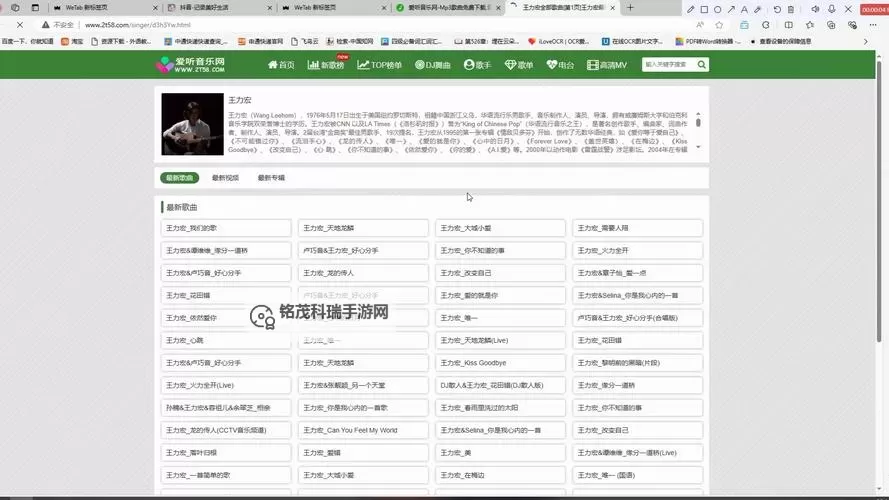Select the arrow annotation tool
The height and width of the screenshot is (500, 889).
point(731,9)
